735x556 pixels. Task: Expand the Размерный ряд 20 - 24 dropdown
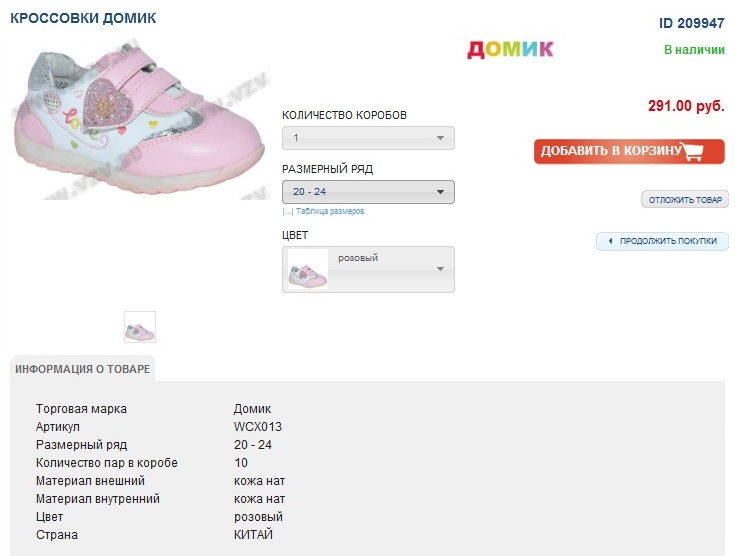click(x=368, y=192)
